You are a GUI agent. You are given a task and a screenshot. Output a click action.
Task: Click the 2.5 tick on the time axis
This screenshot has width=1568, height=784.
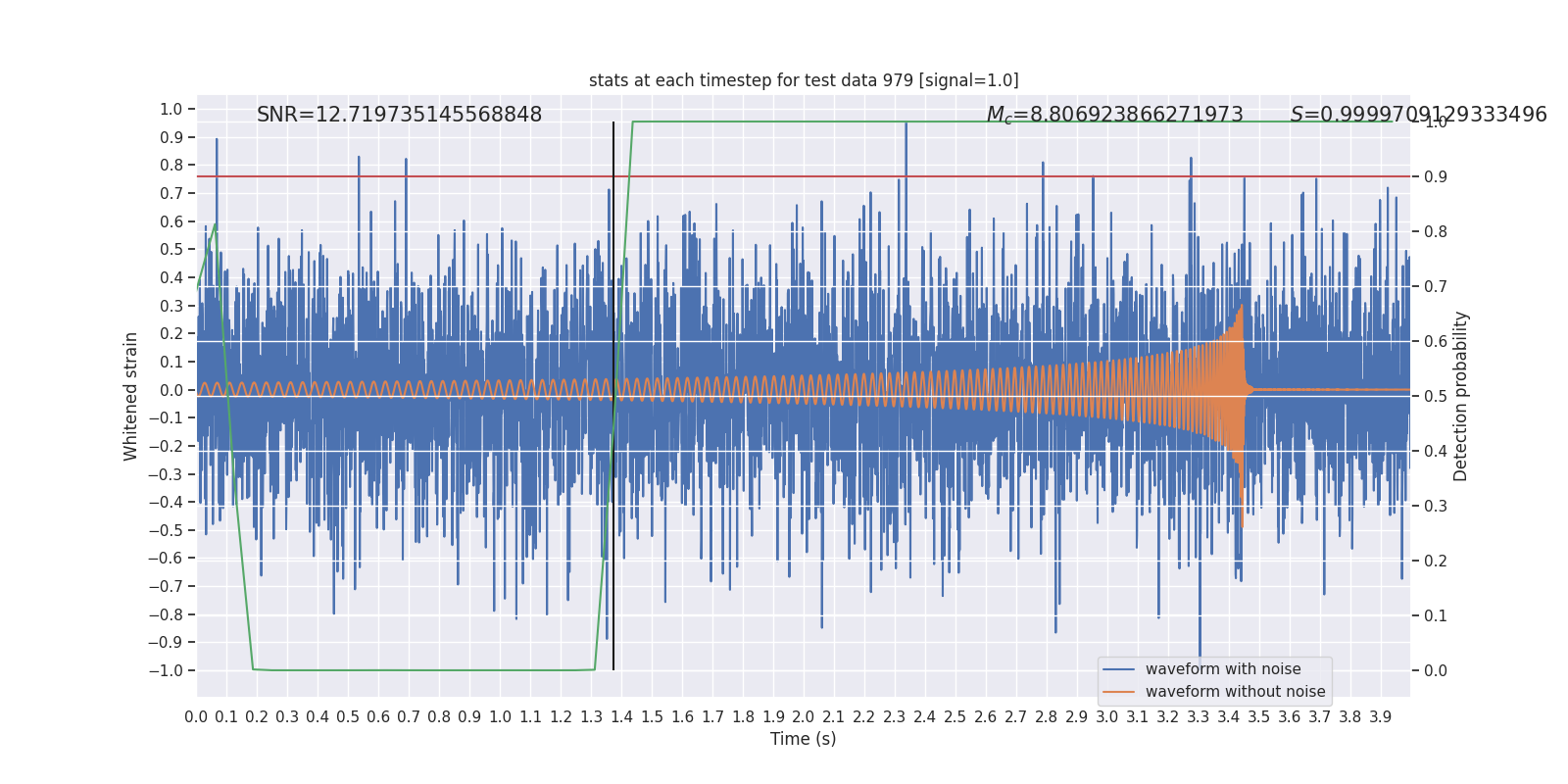pyautogui.click(x=955, y=716)
